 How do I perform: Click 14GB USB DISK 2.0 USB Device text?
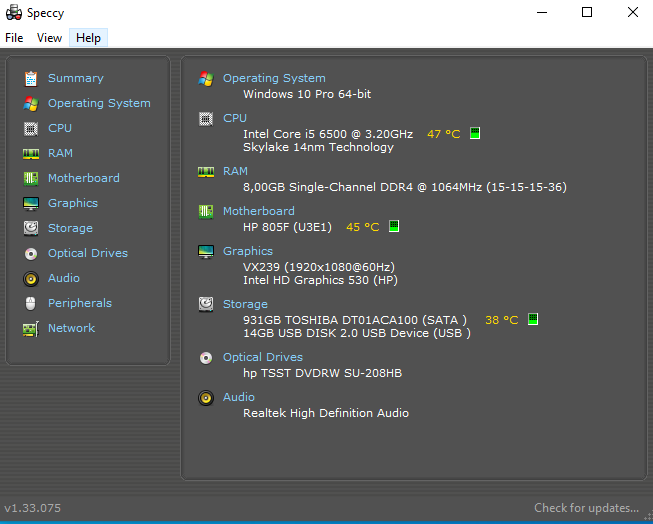click(x=336, y=333)
